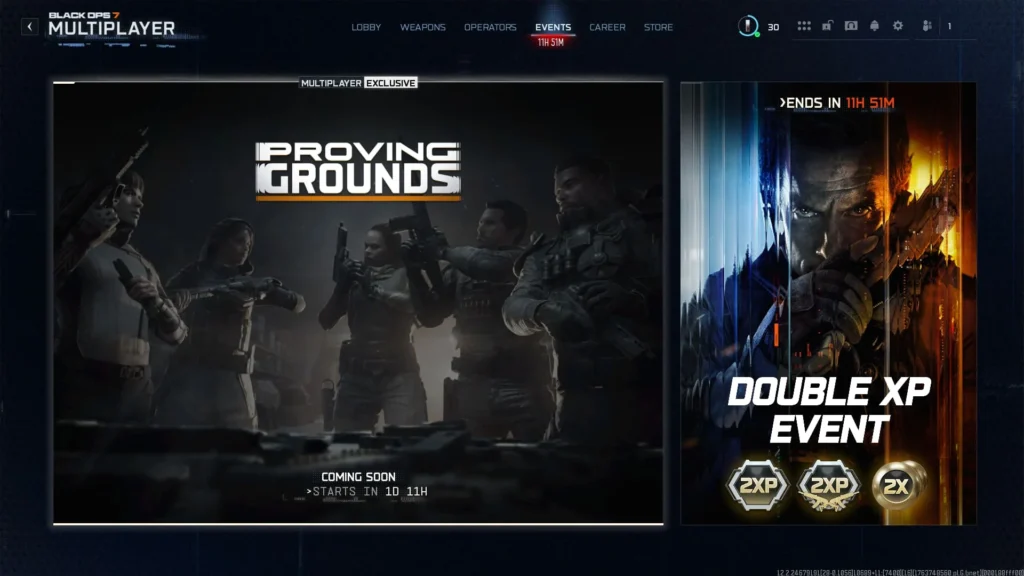This screenshot has width=1024, height=576.
Task: Select the Proving Grounds event card
Action: [x=355, y=300]
